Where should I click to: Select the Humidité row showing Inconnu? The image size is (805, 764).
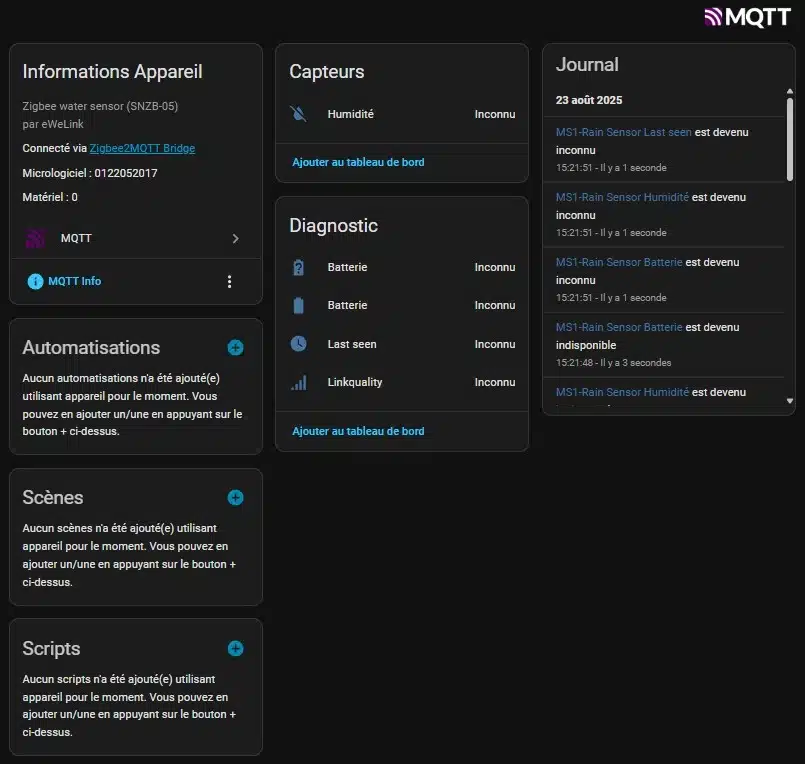click(402, 114)
